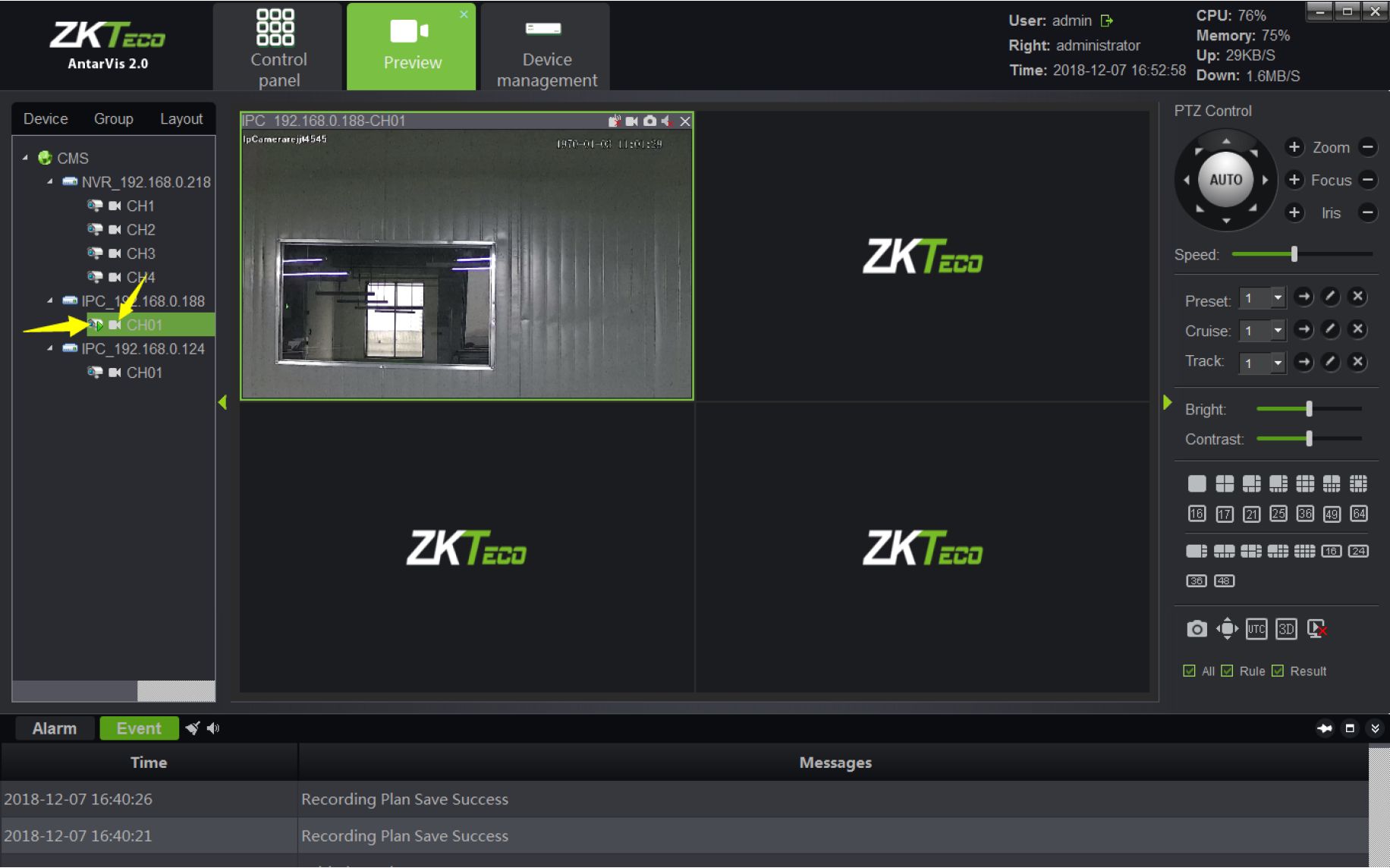1390x868 pixels.
Task: Toggle the Result checkbox
Action: click(1278, 671)
